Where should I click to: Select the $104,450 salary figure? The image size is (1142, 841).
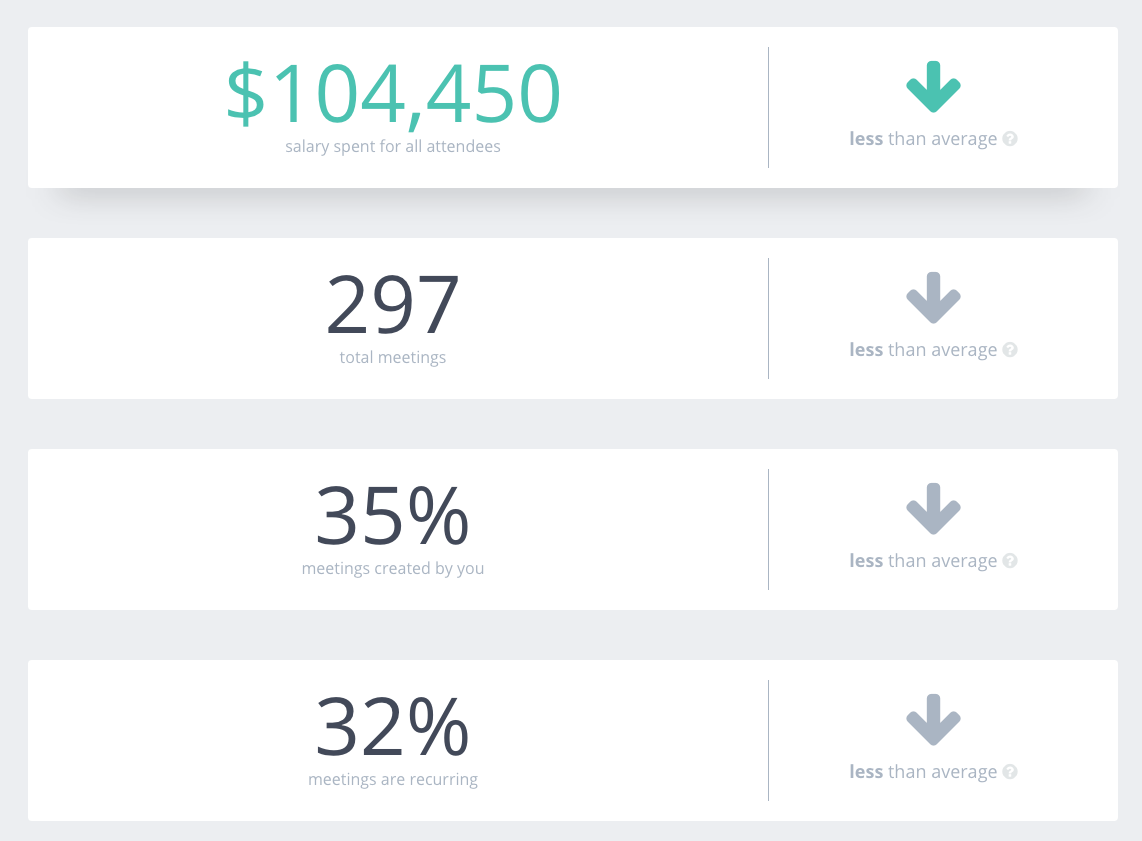point(393,94)
